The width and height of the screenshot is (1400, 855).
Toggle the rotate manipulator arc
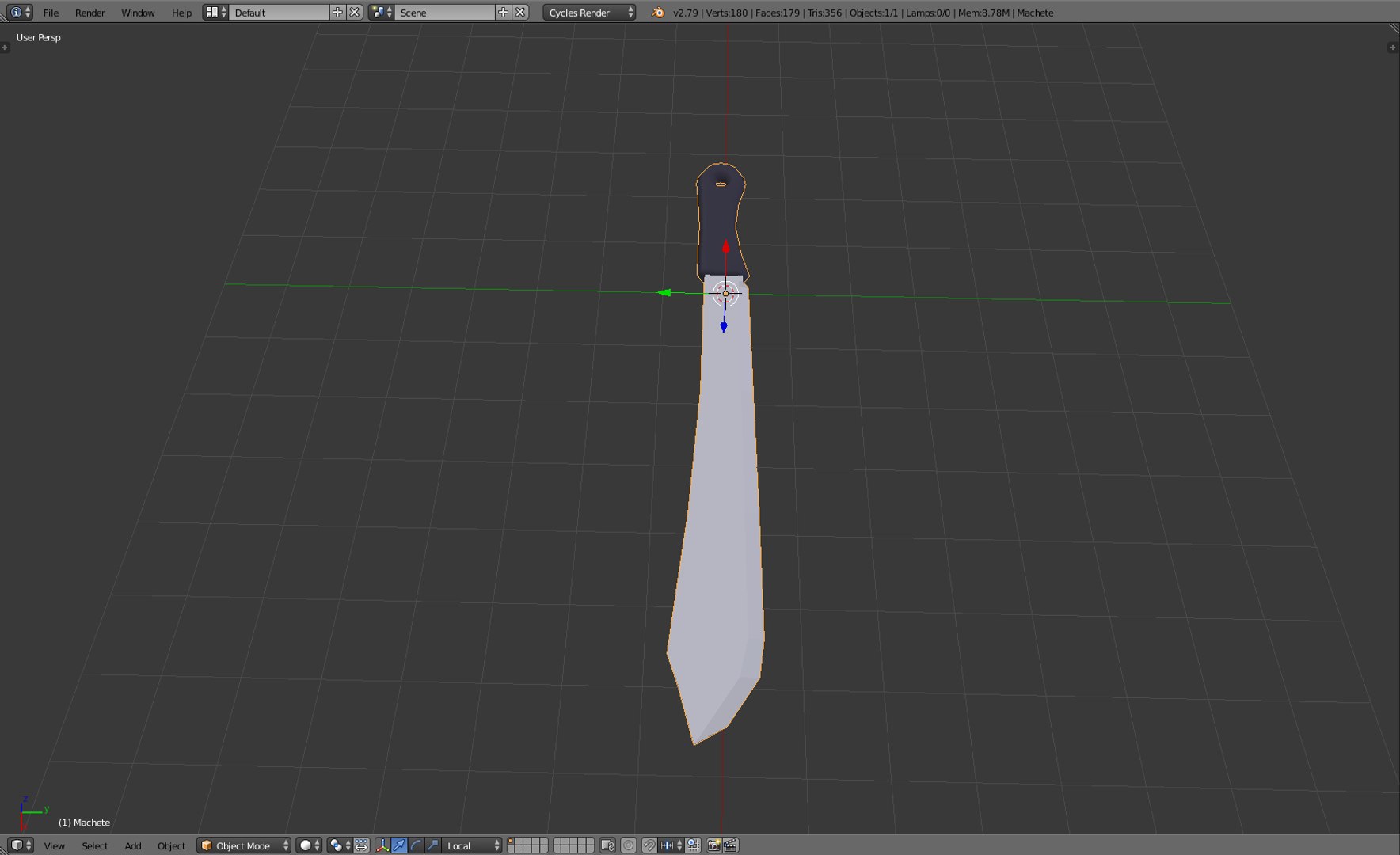click(x=416, y=845)
